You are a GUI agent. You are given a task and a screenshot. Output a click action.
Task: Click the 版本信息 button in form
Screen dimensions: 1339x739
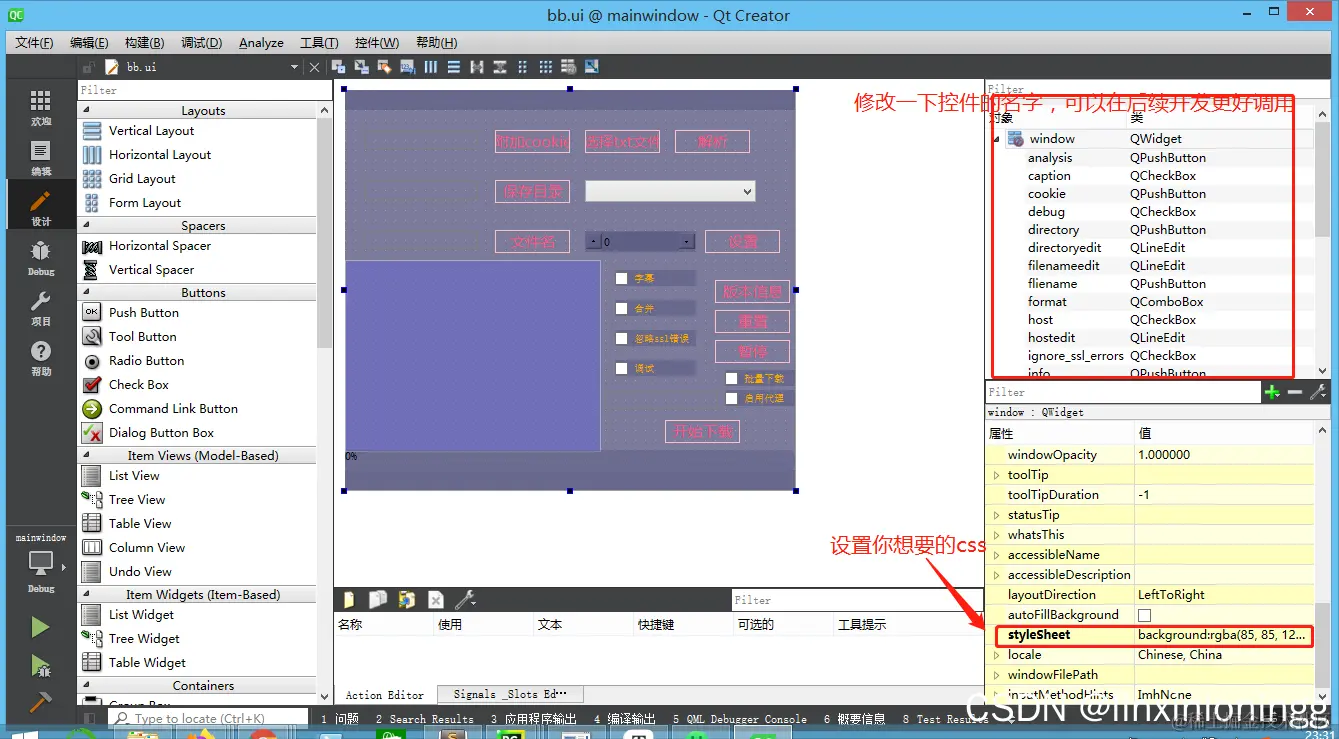752,291
